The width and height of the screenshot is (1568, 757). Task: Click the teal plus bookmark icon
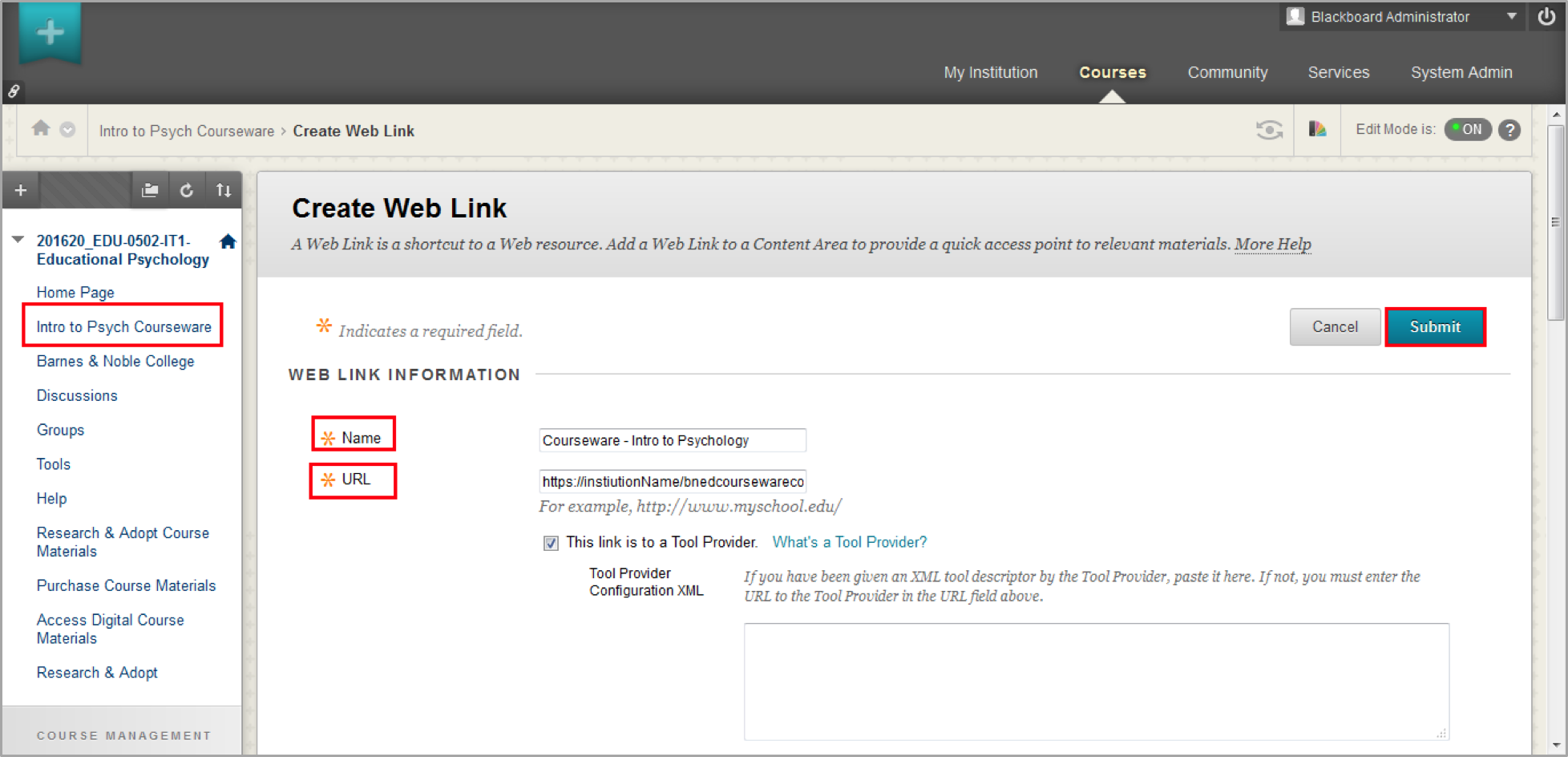click(50, 33)
